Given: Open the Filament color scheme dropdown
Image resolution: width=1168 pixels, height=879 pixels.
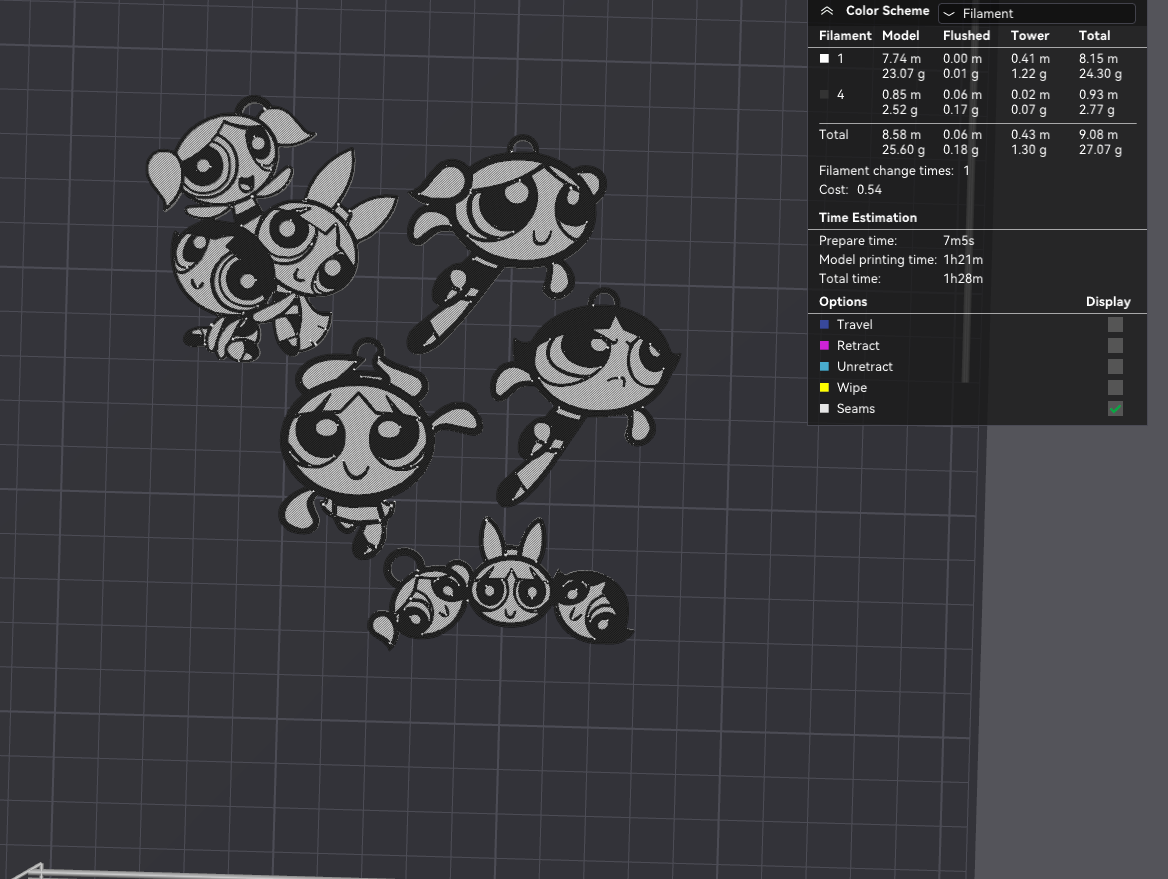Looking at the screenshot, I should [x=1036, y=13].
